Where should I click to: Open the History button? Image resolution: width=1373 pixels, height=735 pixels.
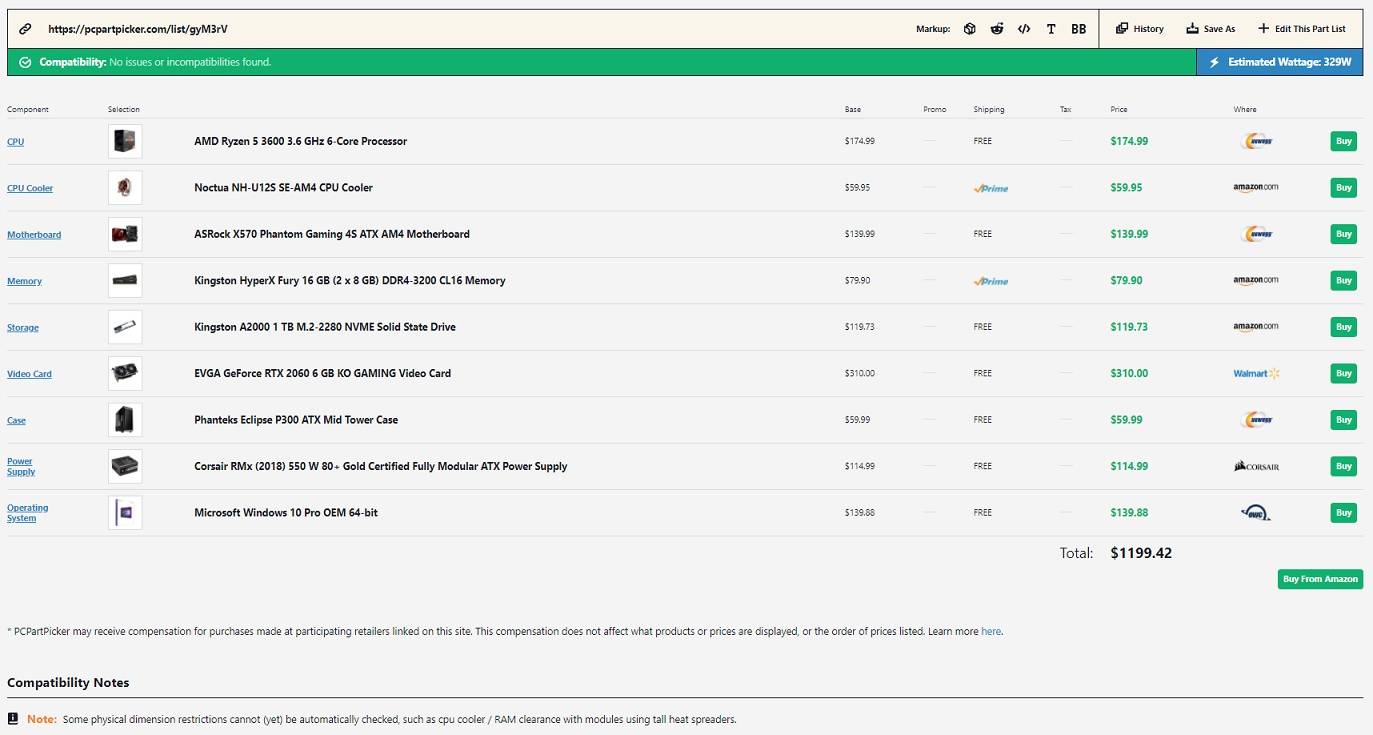(1140, 29)
